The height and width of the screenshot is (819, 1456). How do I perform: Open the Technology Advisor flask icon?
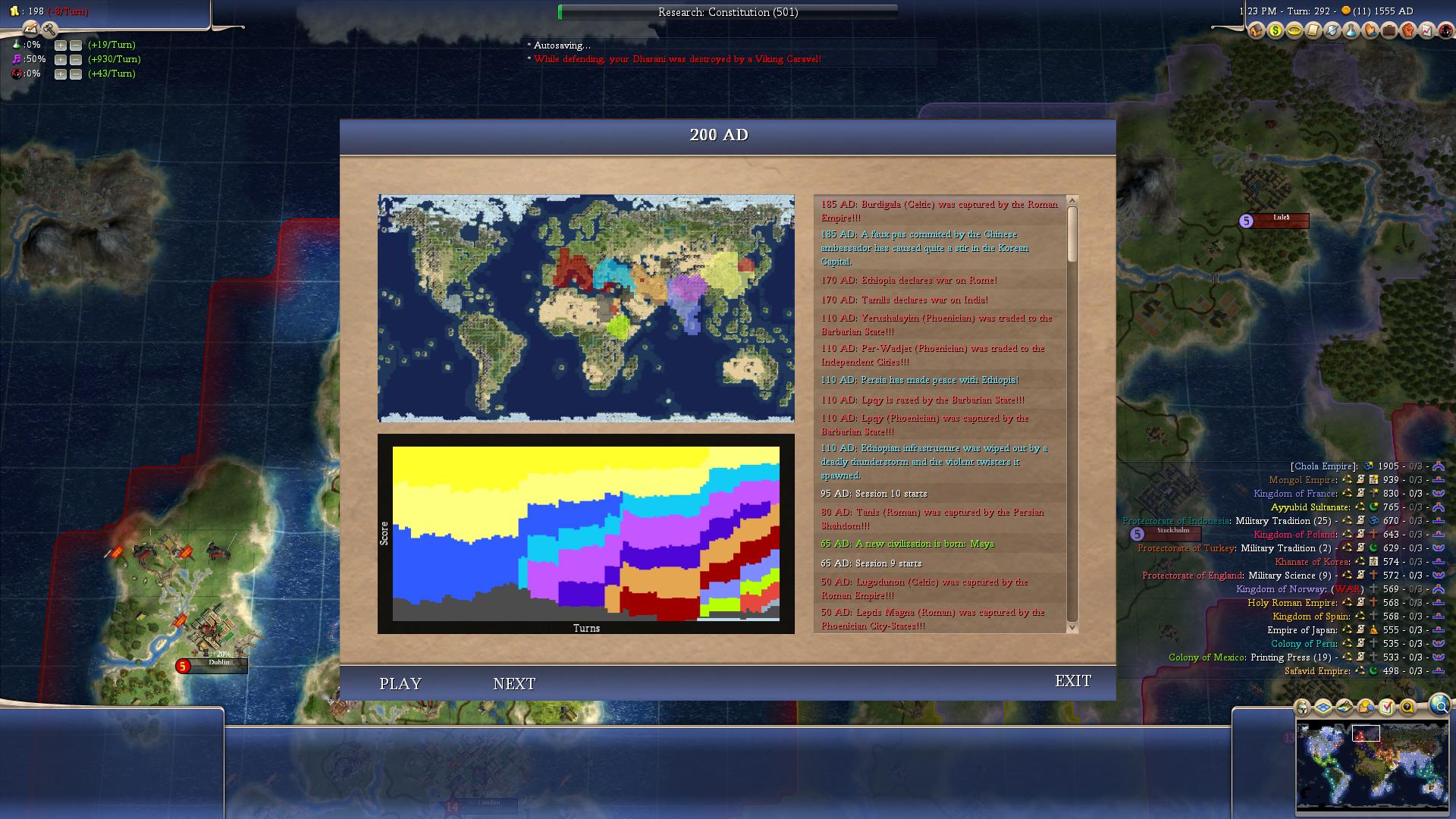coord(1351,30)
